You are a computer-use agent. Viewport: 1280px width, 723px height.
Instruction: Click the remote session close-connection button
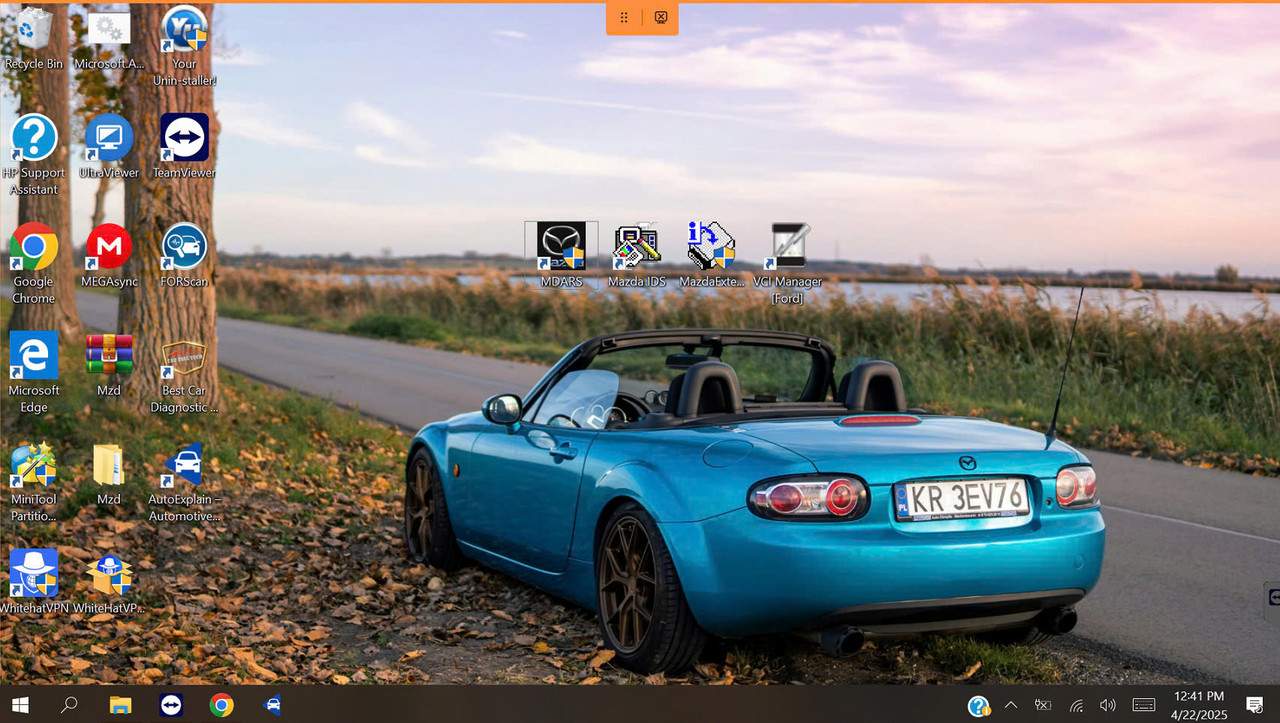coord(661,17)
